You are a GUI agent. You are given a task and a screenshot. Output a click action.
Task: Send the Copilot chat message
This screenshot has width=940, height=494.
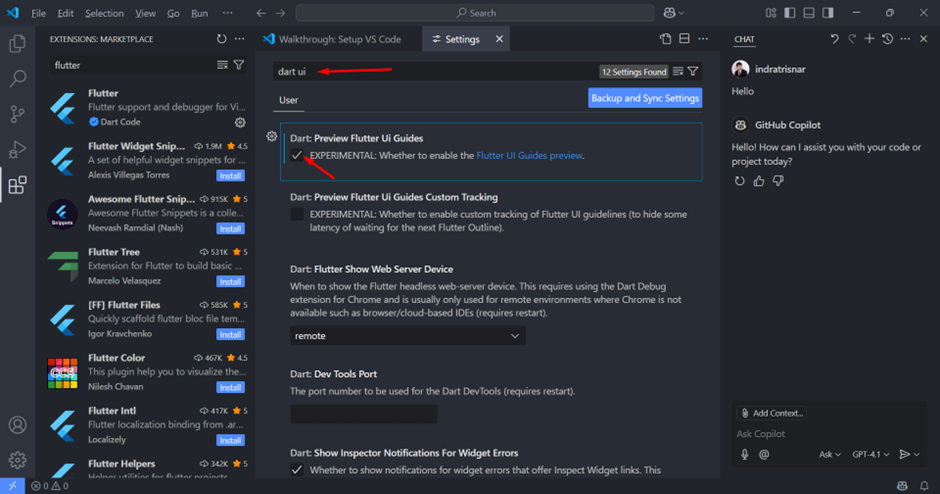coord(904,454)
